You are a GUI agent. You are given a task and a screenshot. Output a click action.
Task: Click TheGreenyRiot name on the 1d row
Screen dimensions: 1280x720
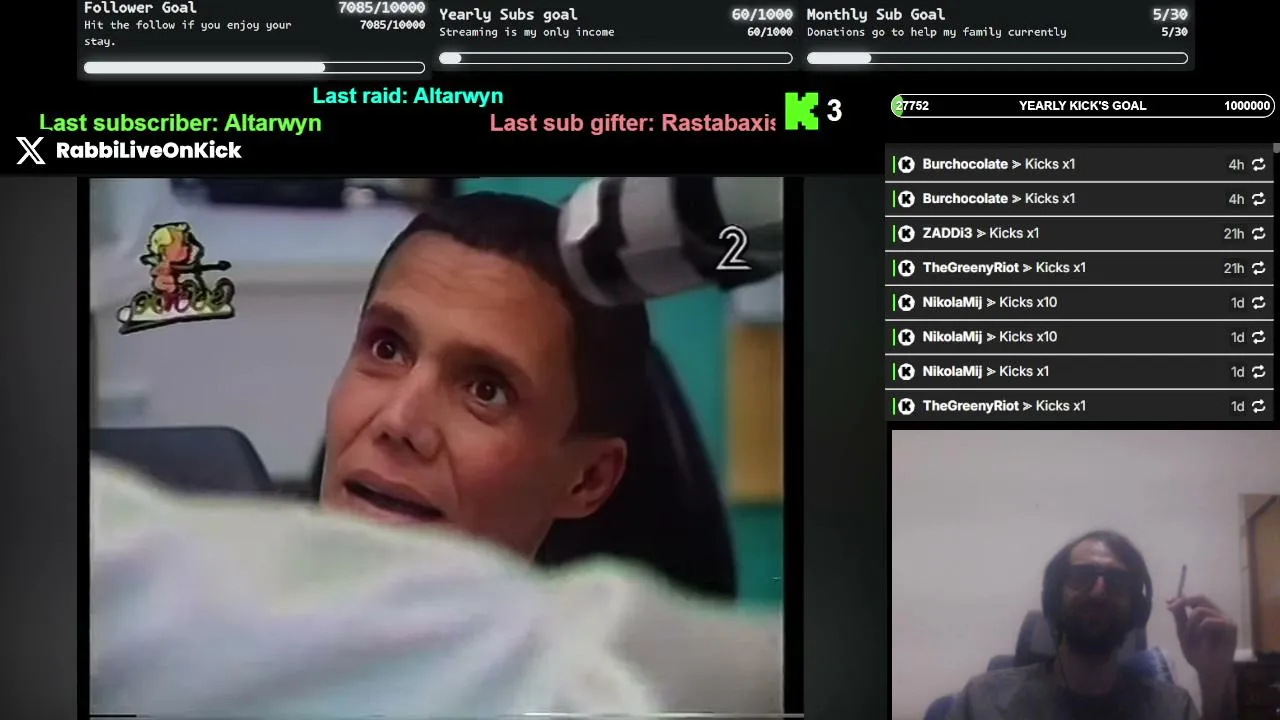(970, 406)
